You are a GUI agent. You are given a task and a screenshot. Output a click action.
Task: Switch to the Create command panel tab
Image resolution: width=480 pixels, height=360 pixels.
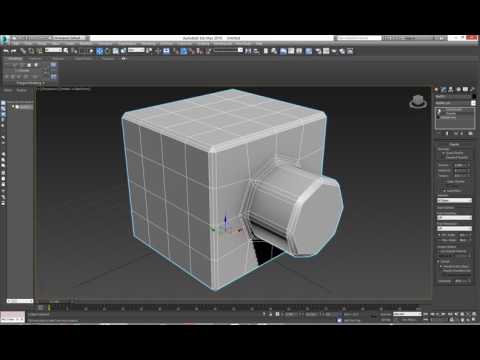(x=437, y=89)
